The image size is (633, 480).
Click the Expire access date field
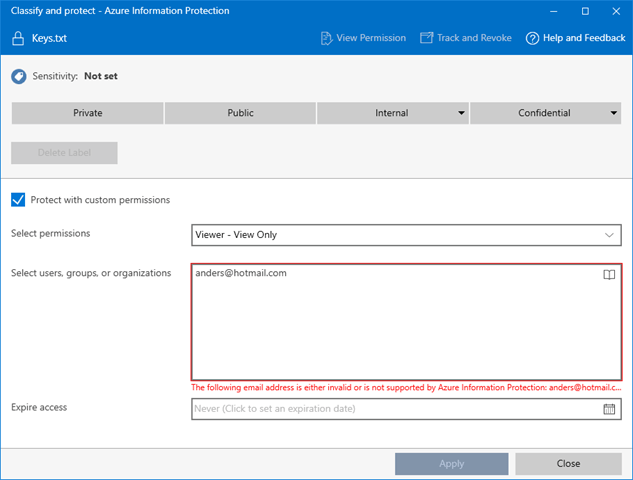click(x=395, y=409)
